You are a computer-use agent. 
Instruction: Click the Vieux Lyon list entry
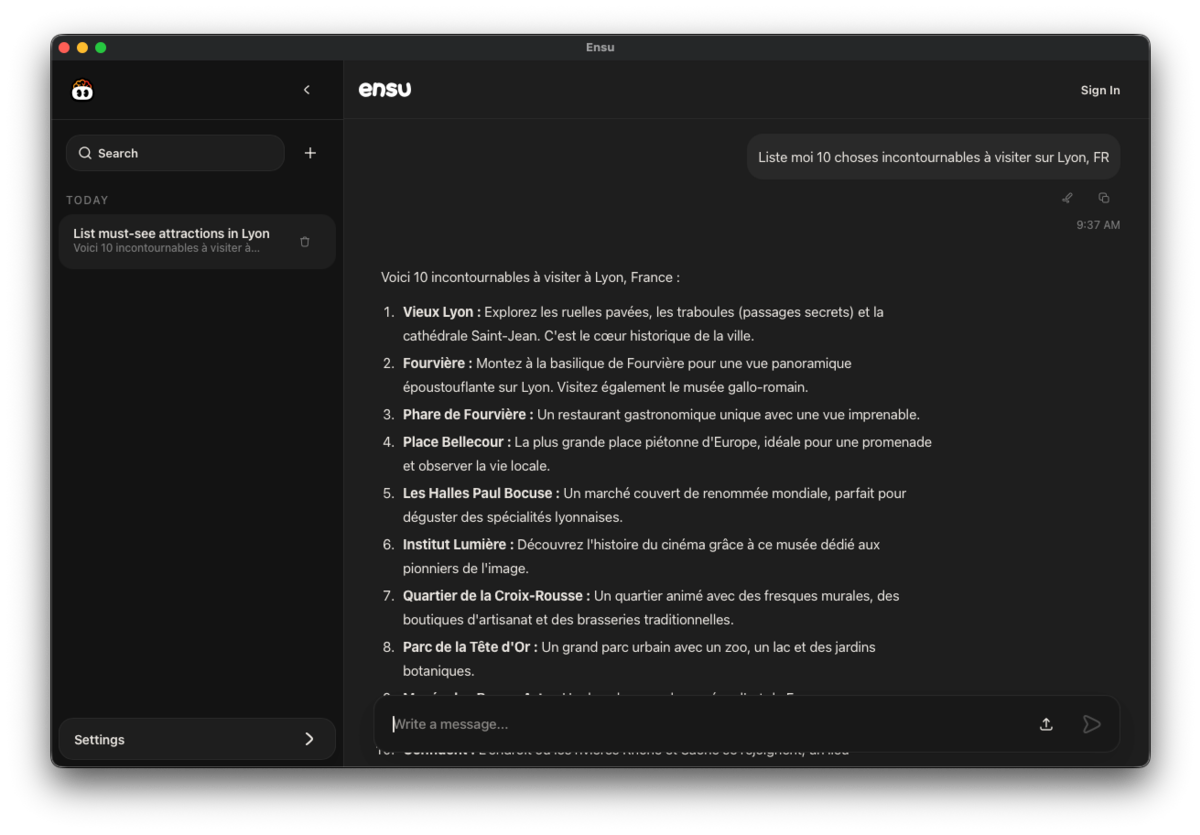(x=441, y=312)
